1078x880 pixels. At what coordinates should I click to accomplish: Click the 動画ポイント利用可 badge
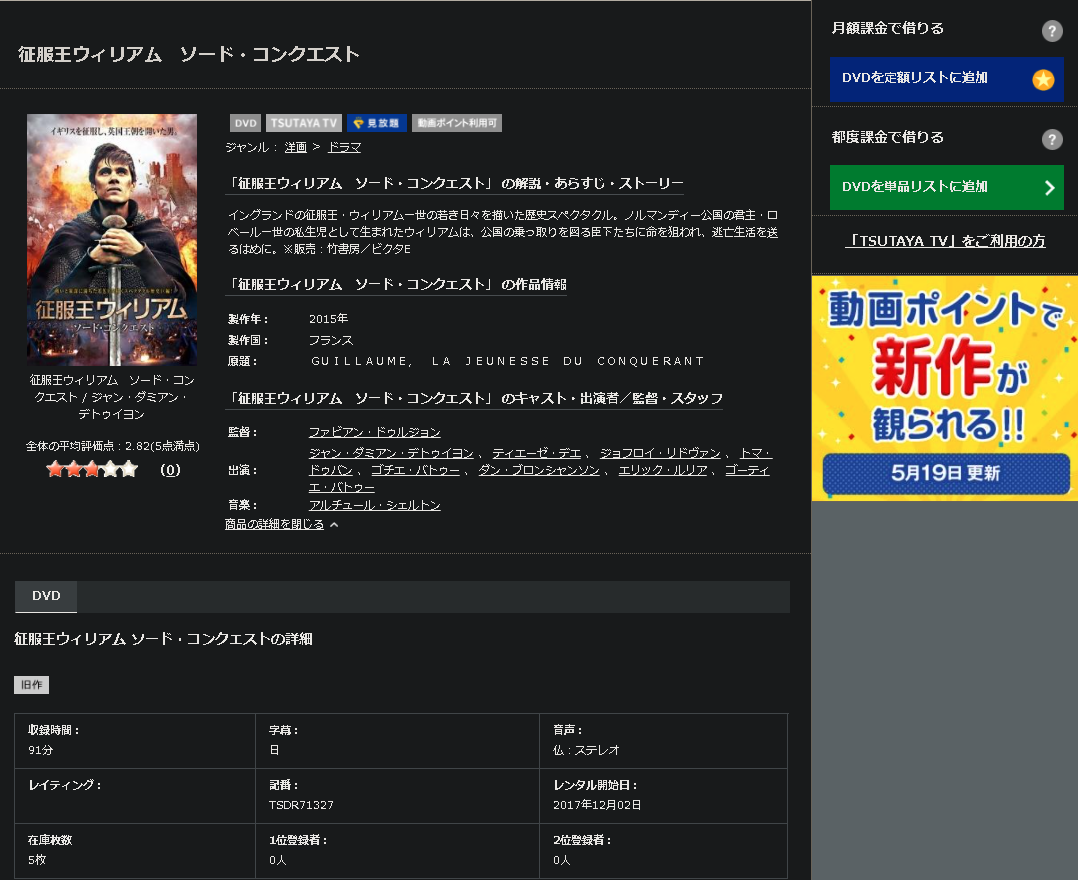click(x=457, y=123)
